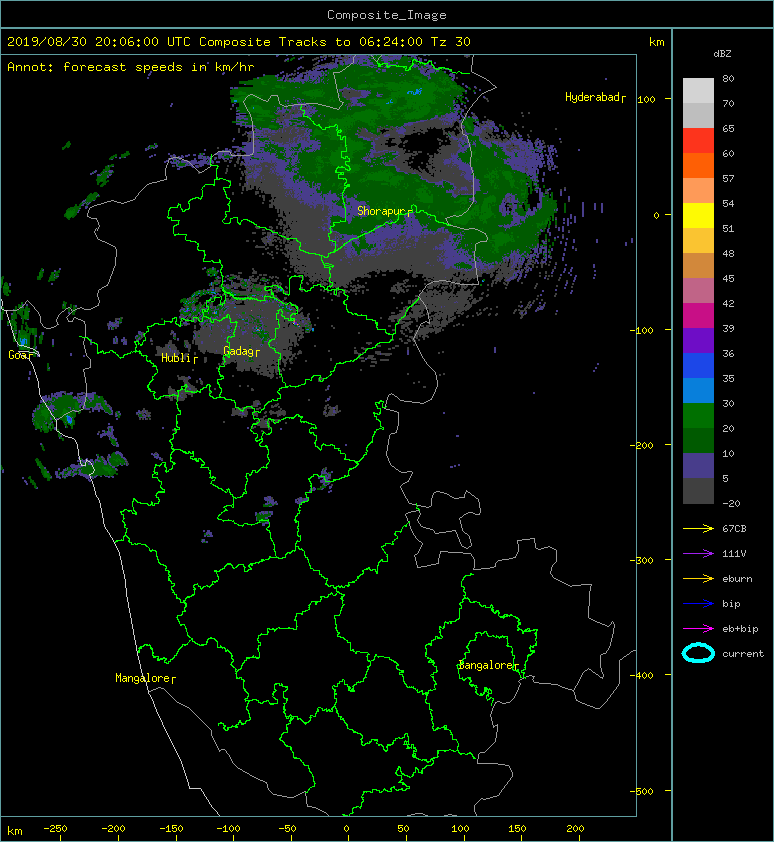Click the 0 tick on horizontal axis
This screenshot has height=842, width=774.
[346, 829]
